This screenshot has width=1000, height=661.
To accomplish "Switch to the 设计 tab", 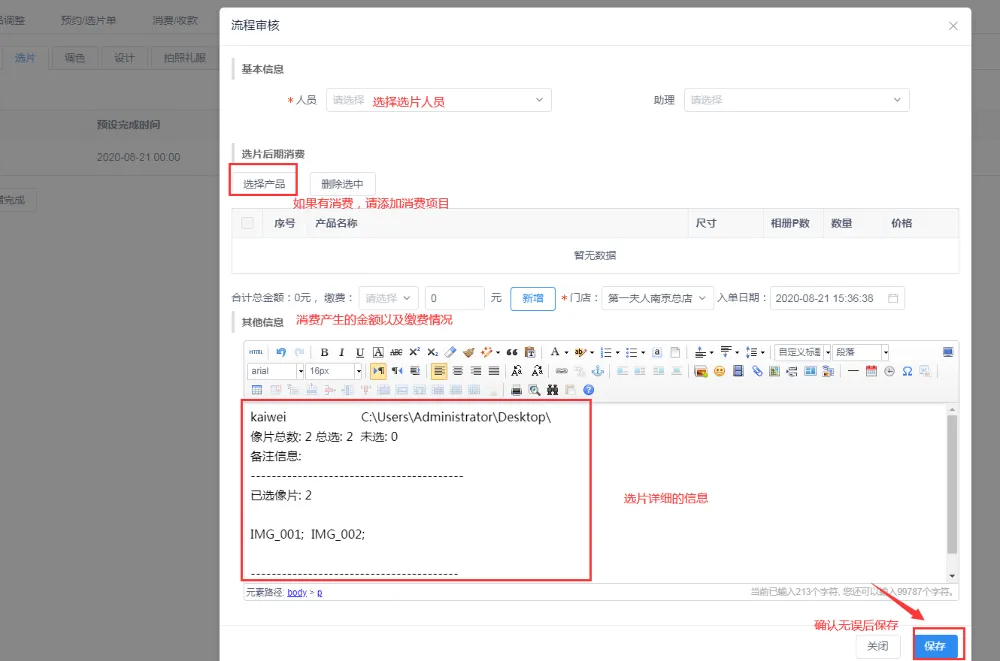I will [x=124, y=58].
